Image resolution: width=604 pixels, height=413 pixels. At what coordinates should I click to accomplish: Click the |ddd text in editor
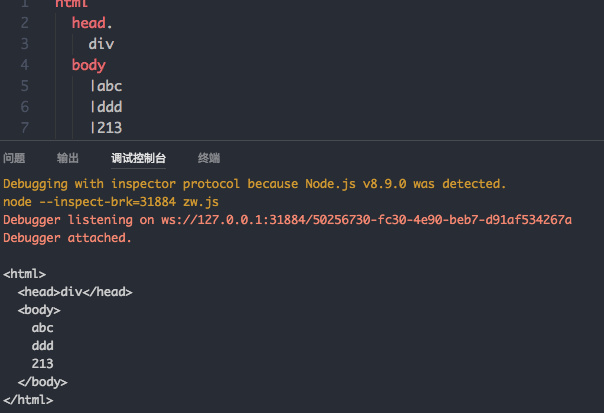tap(106, 107)
